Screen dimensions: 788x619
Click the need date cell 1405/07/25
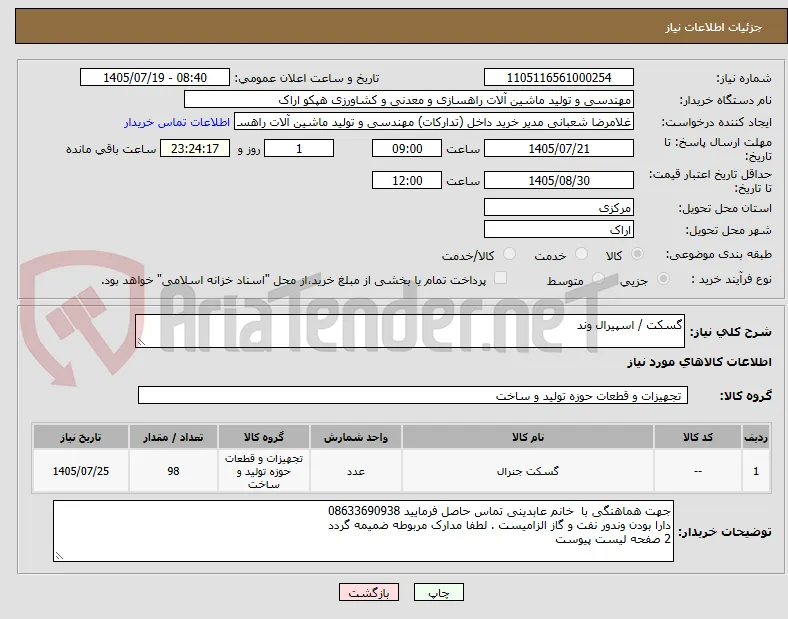[81, 471]
